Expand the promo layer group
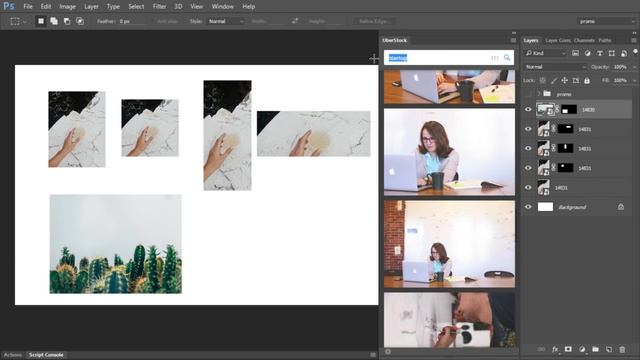640x360 pixels. 538,94
